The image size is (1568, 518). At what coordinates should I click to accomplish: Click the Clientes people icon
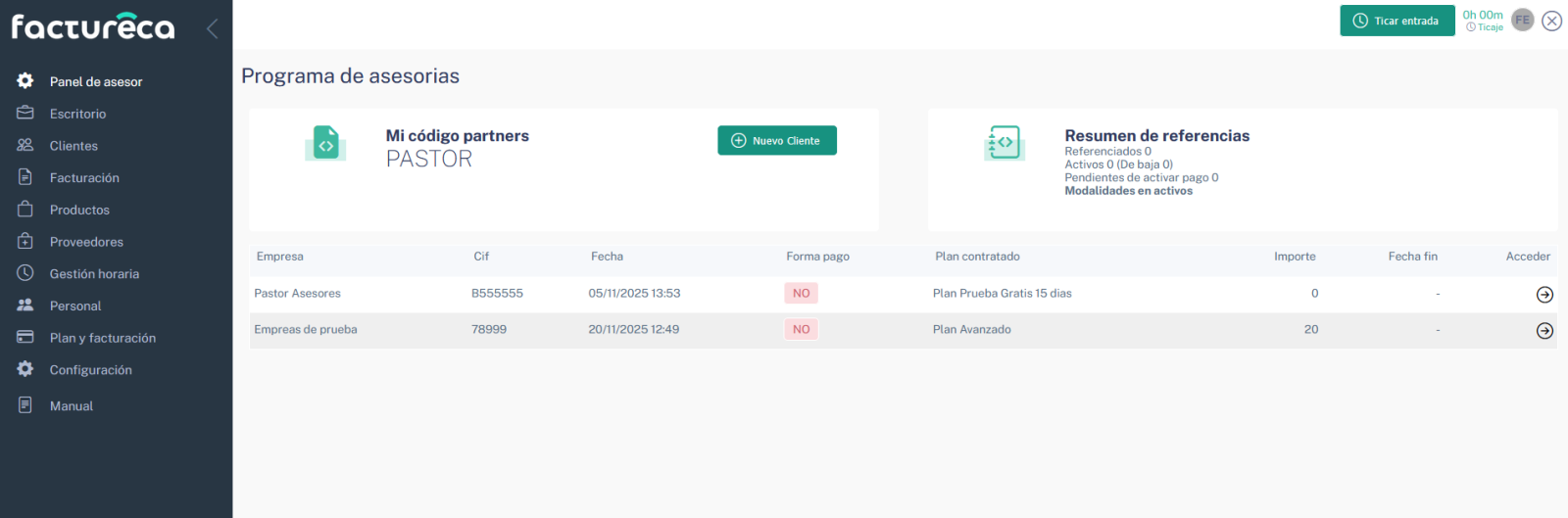tap(25, 145)
